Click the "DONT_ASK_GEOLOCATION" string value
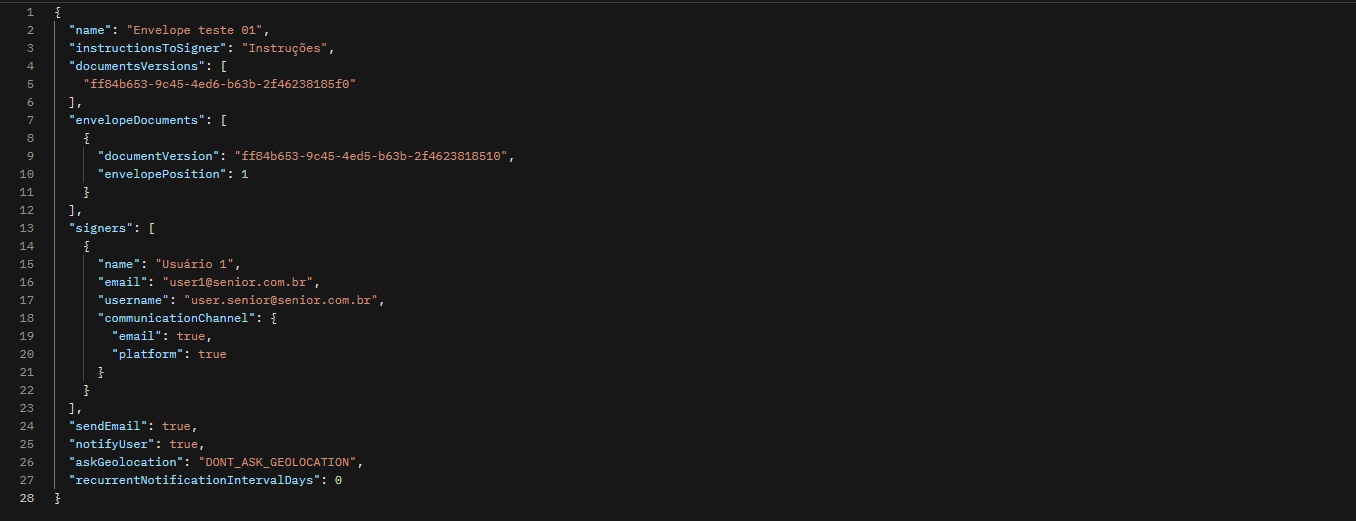Screen dimensions: 1356x521 pos(277,462)
